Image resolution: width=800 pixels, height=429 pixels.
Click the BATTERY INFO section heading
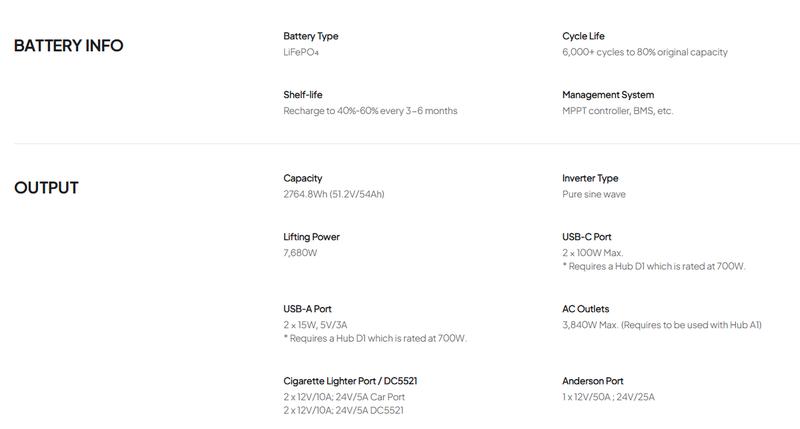(69, 45)
